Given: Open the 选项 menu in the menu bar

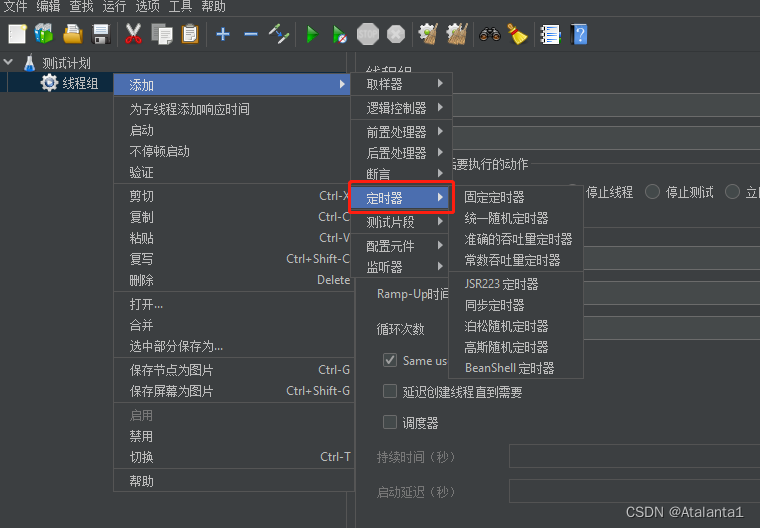Looking at the screenshot, I should pyautogui.click(x=147, y=7).
